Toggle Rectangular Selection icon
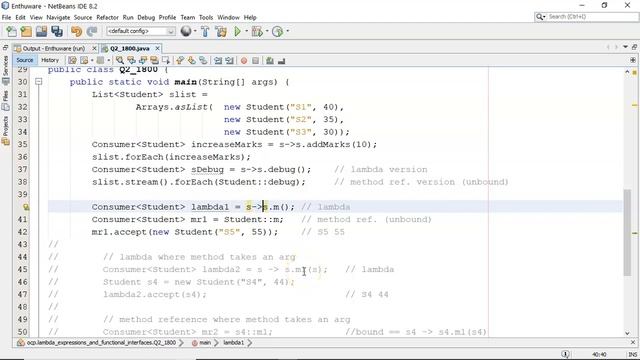640x360 pixels. click(165, 60)
